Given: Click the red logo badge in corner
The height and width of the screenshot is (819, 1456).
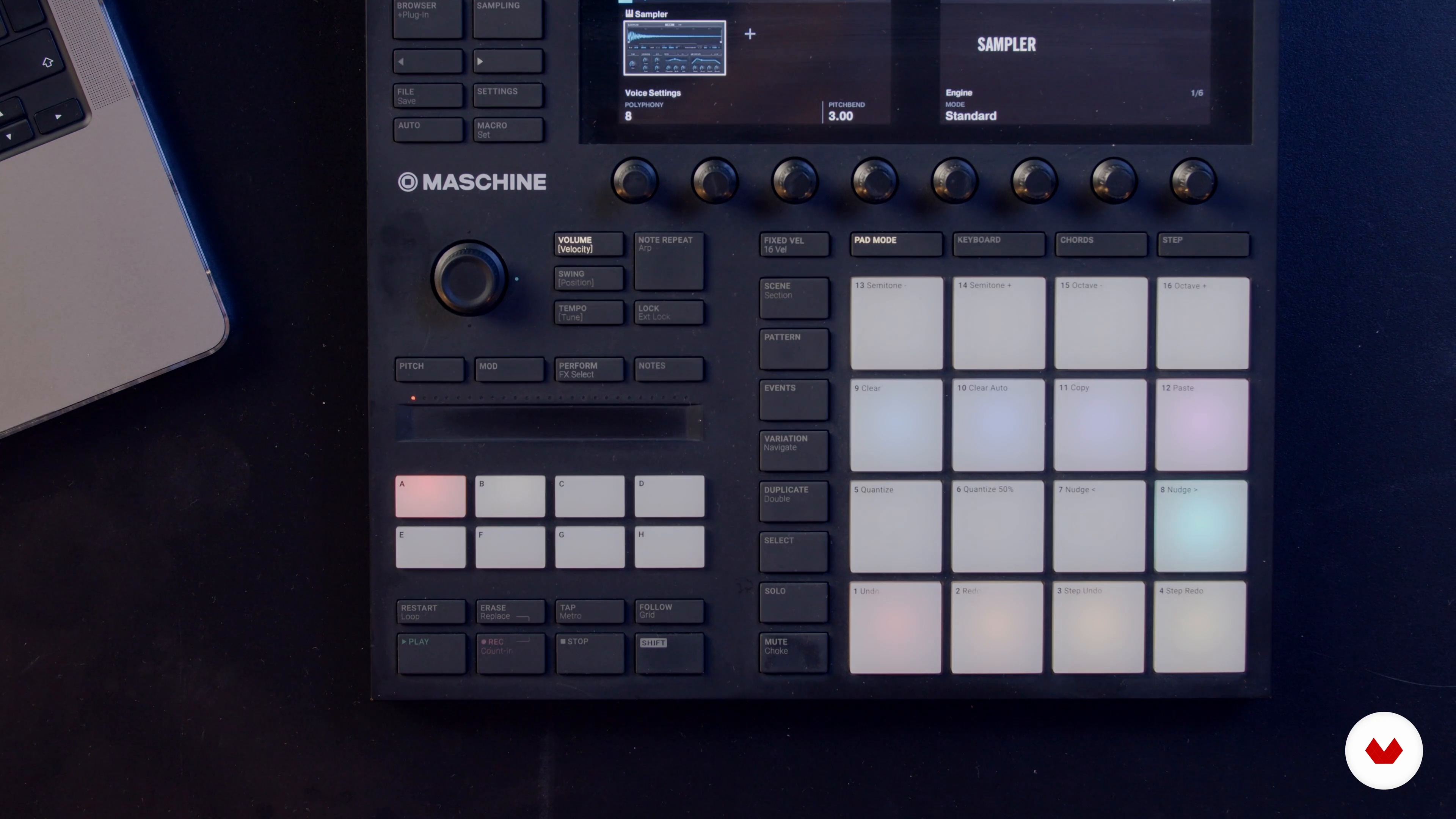Looking at the screenshot, I should [1384, 751].
